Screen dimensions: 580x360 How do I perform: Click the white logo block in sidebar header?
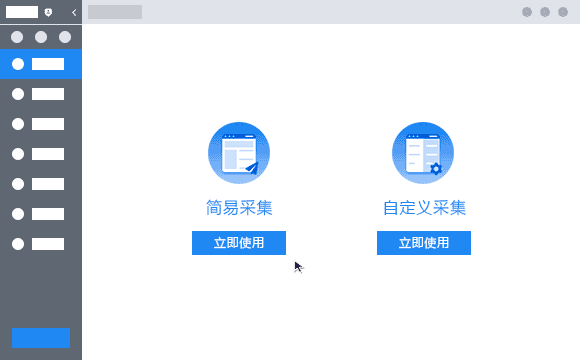click(x=22, y=12)
